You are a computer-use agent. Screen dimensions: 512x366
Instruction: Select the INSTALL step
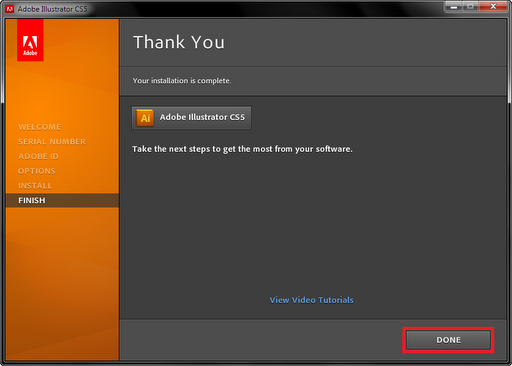click(35, 186)
